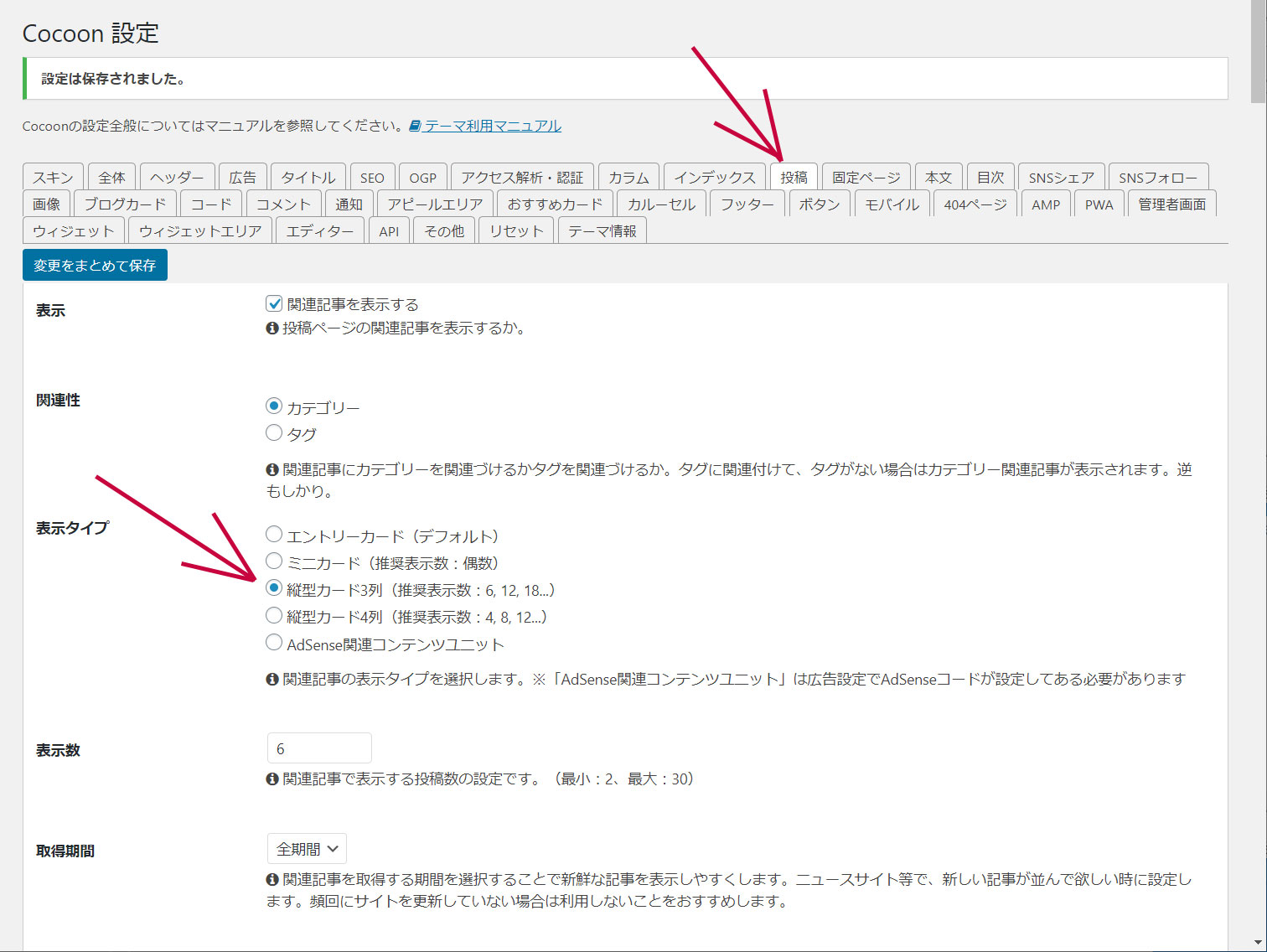
Task: Click info icon beside 関連記事の表示タイプを選択します
Action: tap(272, 680)
